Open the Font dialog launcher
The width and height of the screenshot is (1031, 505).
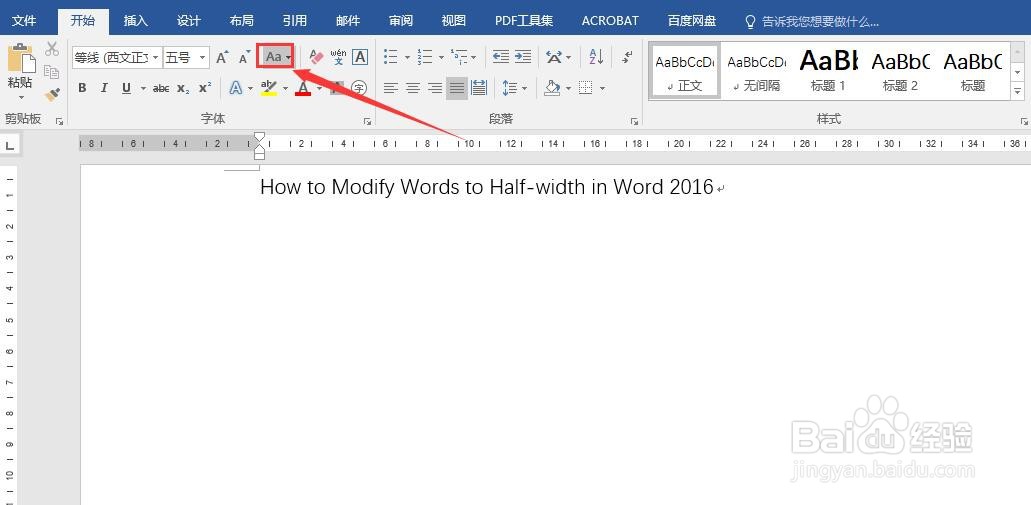(367, 122)
